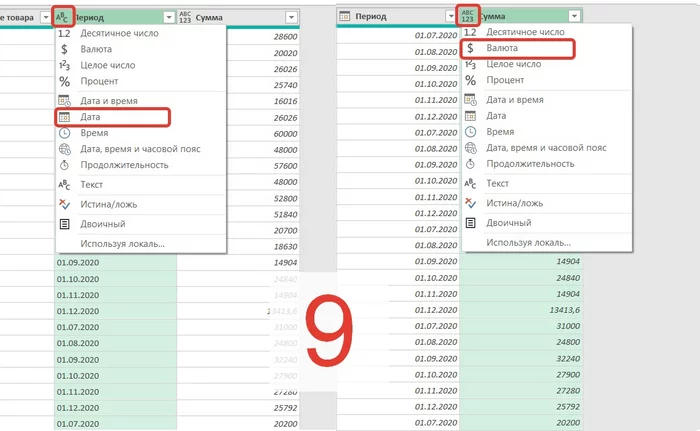700x431 pixels.
Task: Click the Сумма cell with value 51840
Action: (x=263, y=214)
